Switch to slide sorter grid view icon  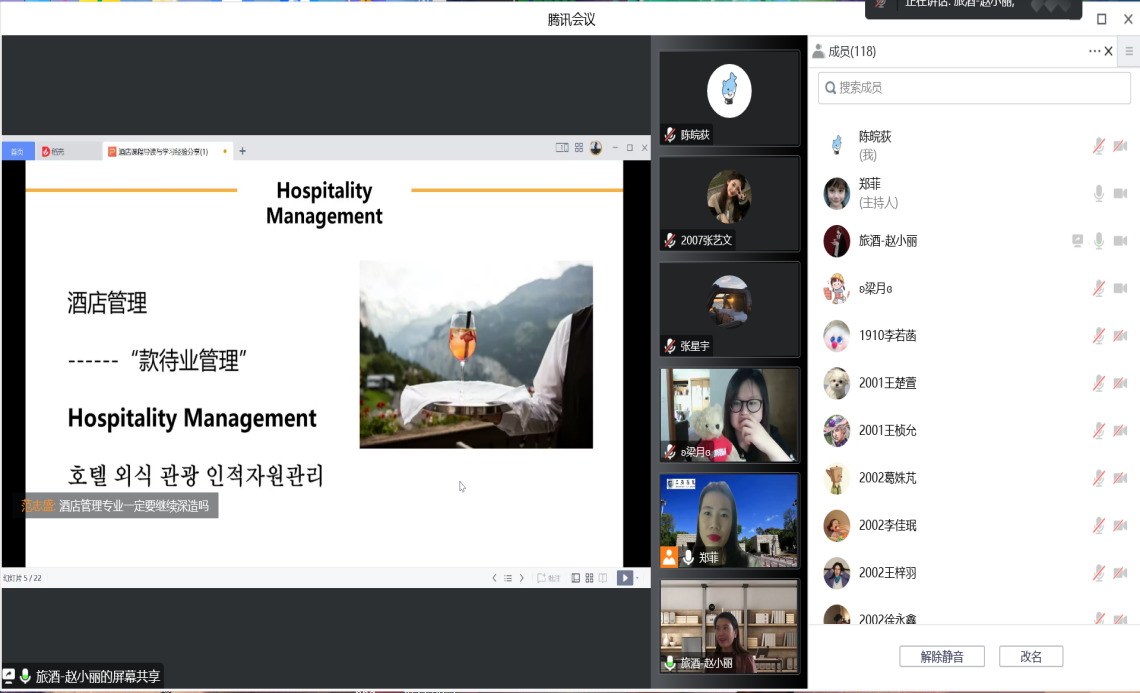590,578
